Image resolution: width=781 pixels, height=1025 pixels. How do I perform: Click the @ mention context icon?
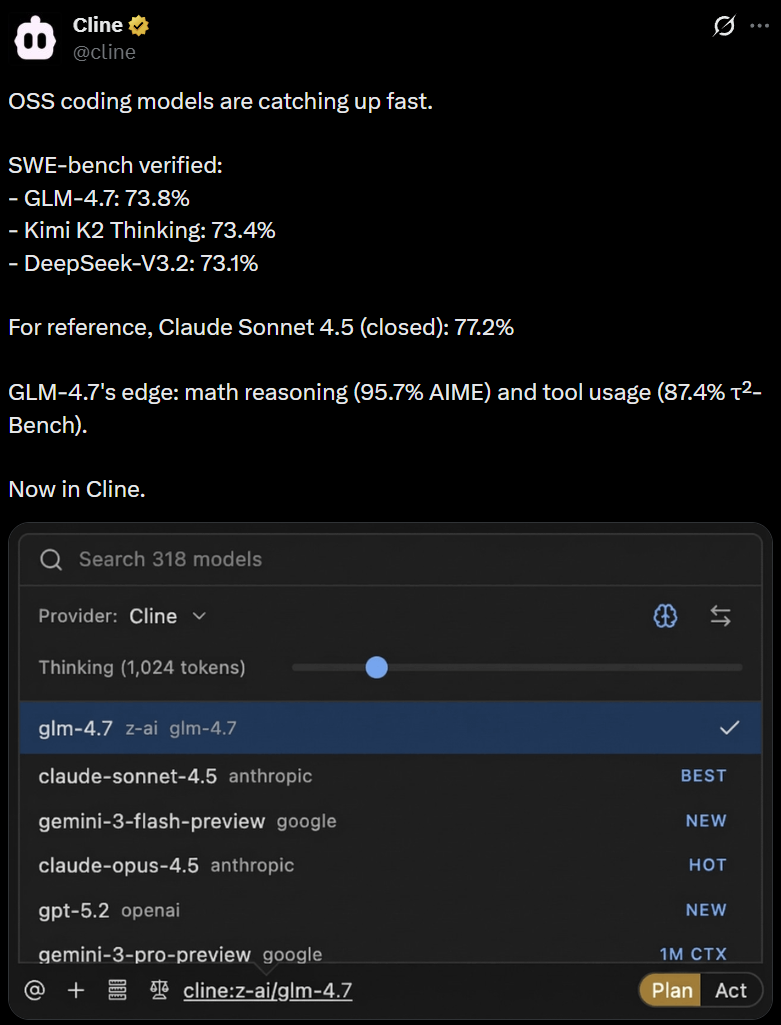click(35, 990)
